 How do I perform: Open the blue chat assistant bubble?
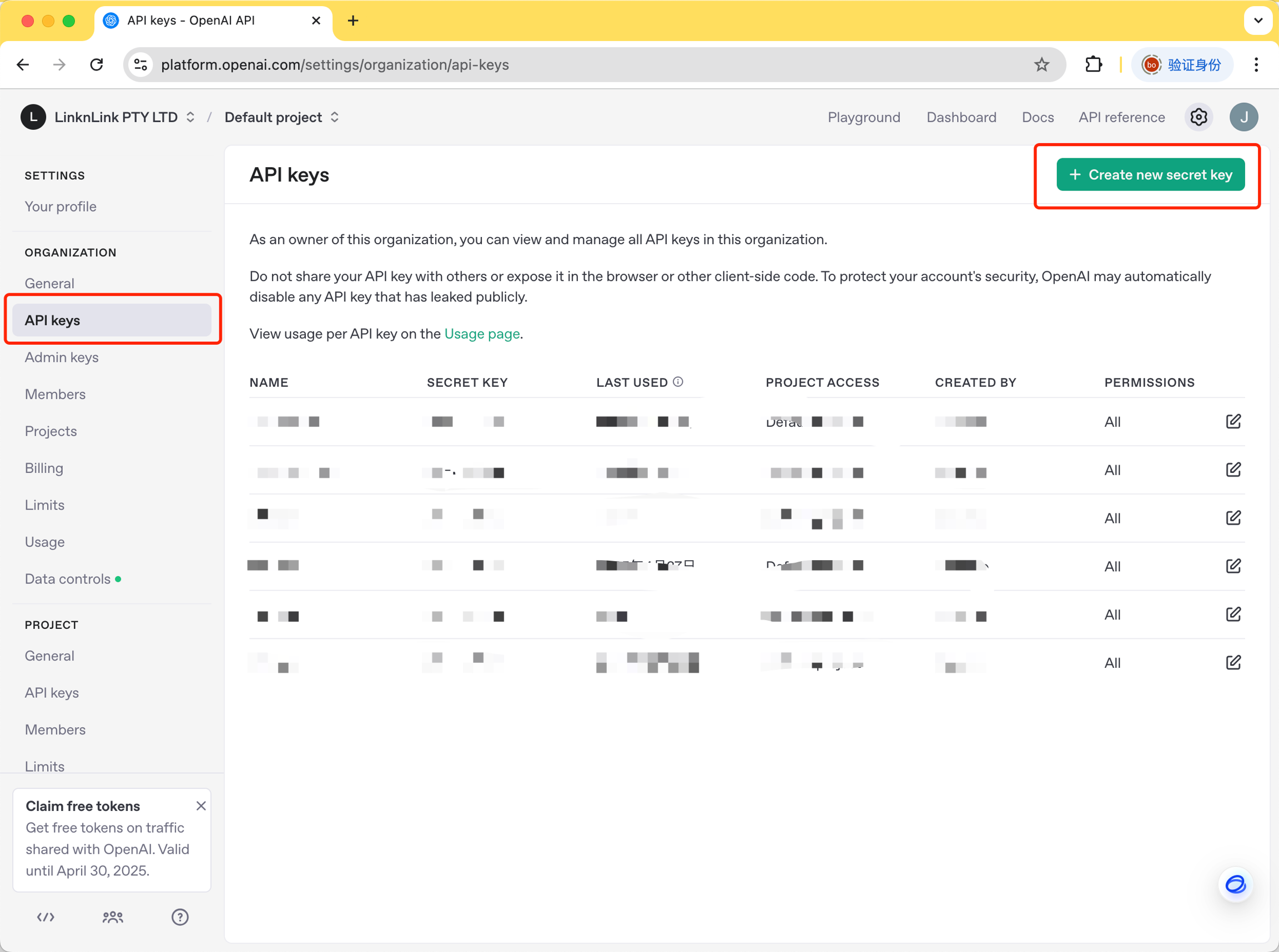1235,884
